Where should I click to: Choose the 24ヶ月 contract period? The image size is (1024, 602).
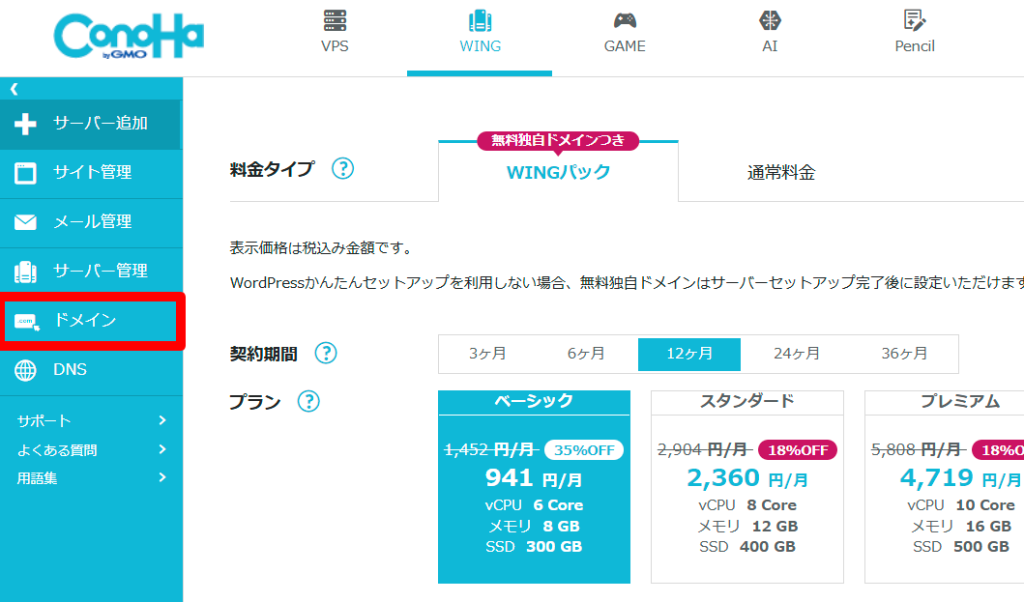[796, 354]
